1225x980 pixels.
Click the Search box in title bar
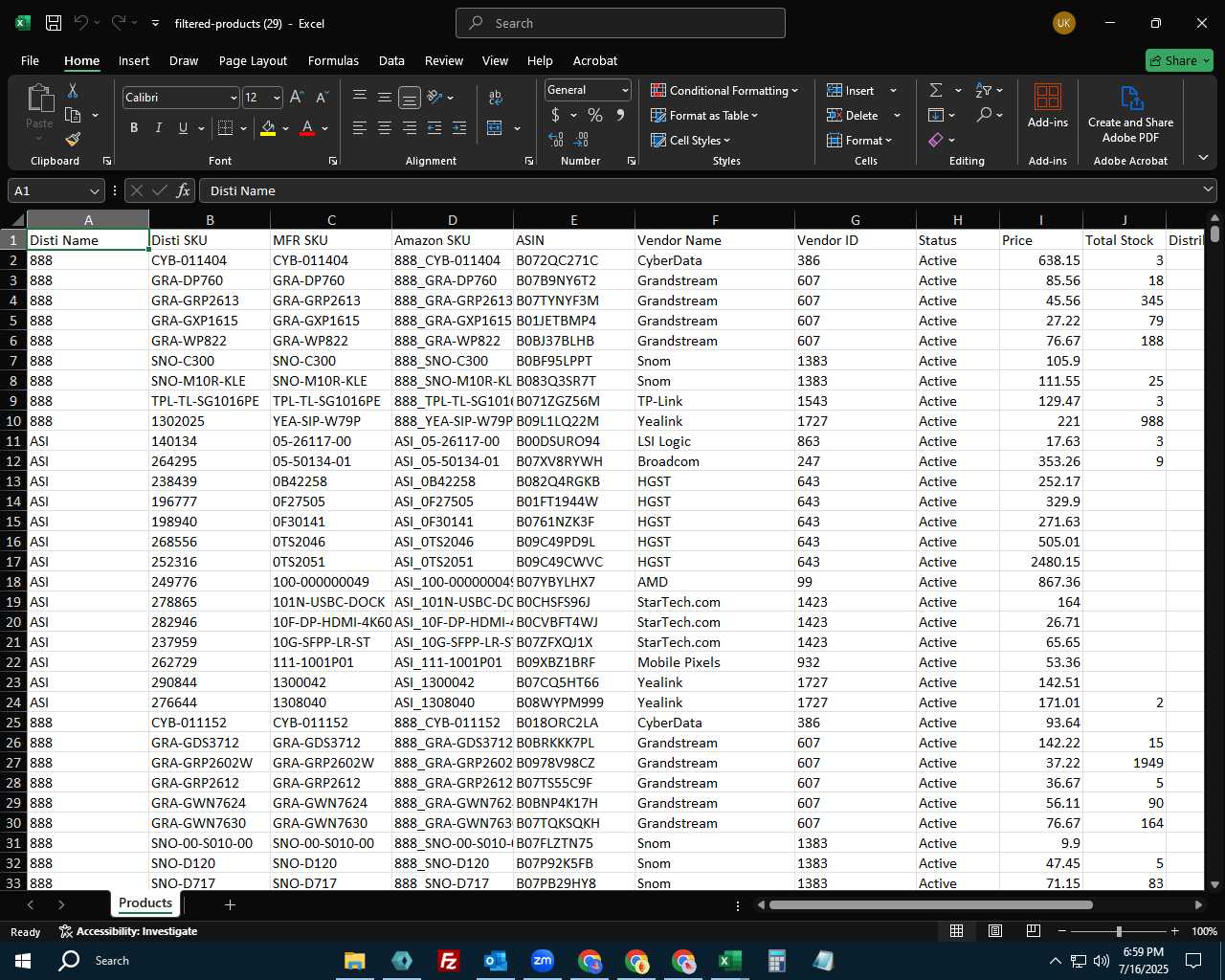coord(620,23)
